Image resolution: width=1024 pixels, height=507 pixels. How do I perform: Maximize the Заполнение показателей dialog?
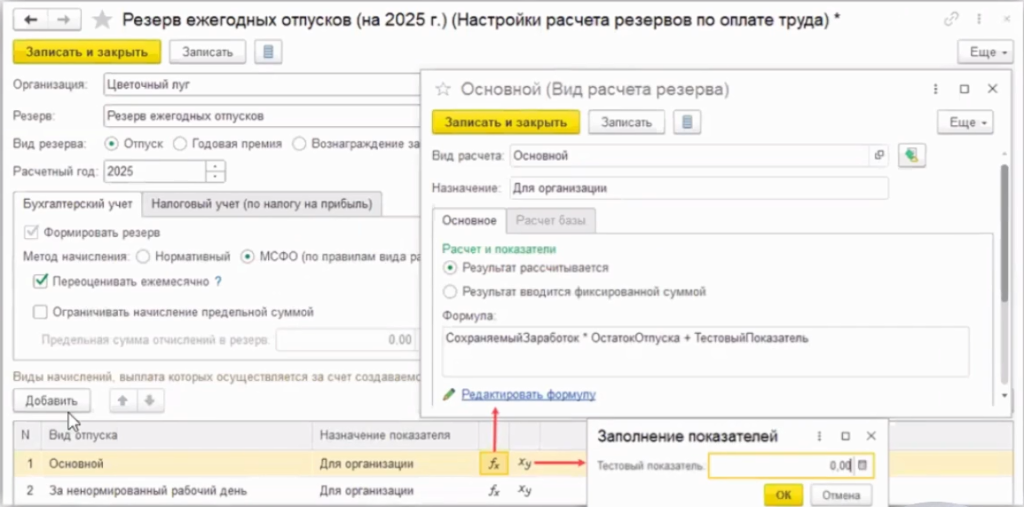tap(845, 436)
